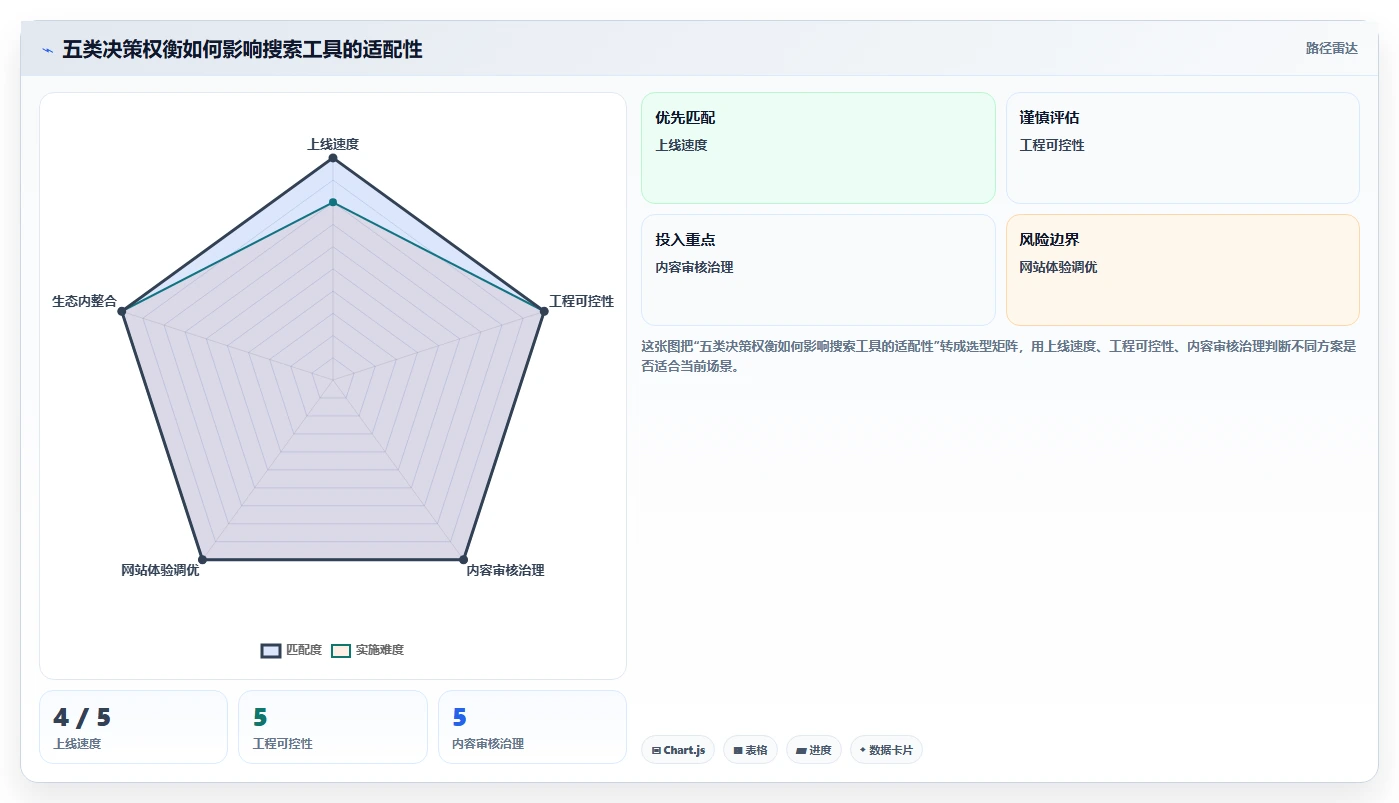Select the 4 / 5 上线速度 stat card
Screen dimensions: 1399x803
click(133, 727)
